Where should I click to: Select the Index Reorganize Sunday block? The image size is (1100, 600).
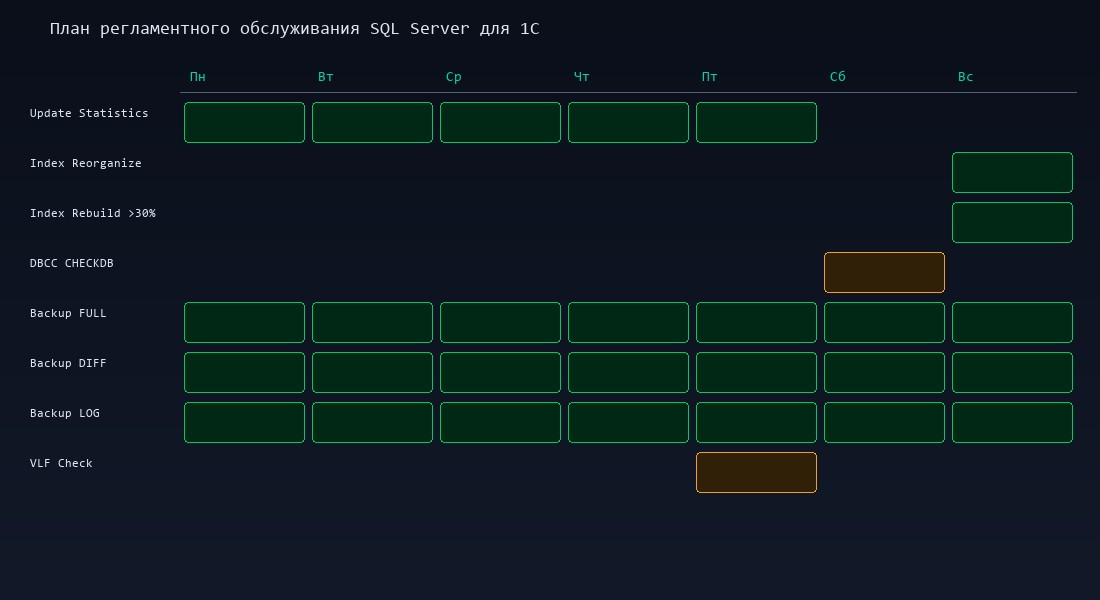[1012, 172]
